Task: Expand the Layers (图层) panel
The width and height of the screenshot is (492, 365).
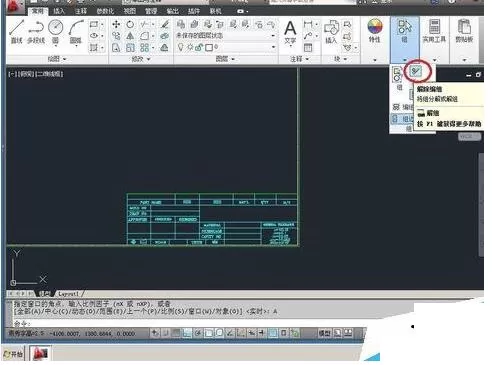Action: pyautogui.click(x=226, y=59)
